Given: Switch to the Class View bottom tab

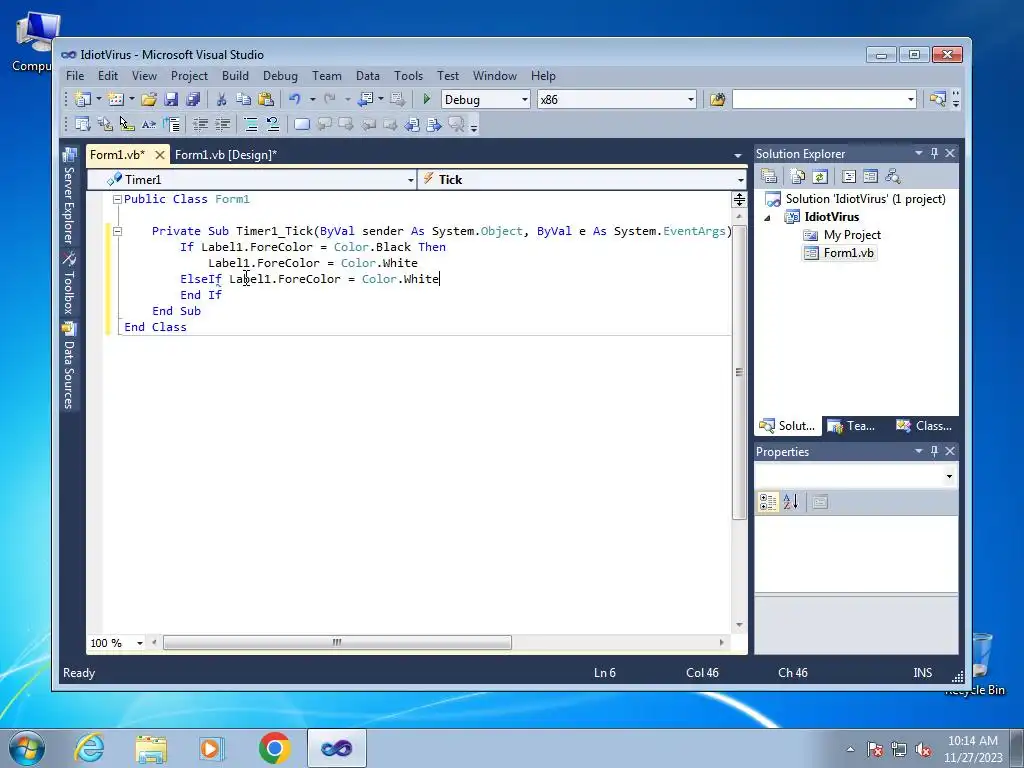Looking at the screenshot, I should pyautogui.click(x=925, y=426).
